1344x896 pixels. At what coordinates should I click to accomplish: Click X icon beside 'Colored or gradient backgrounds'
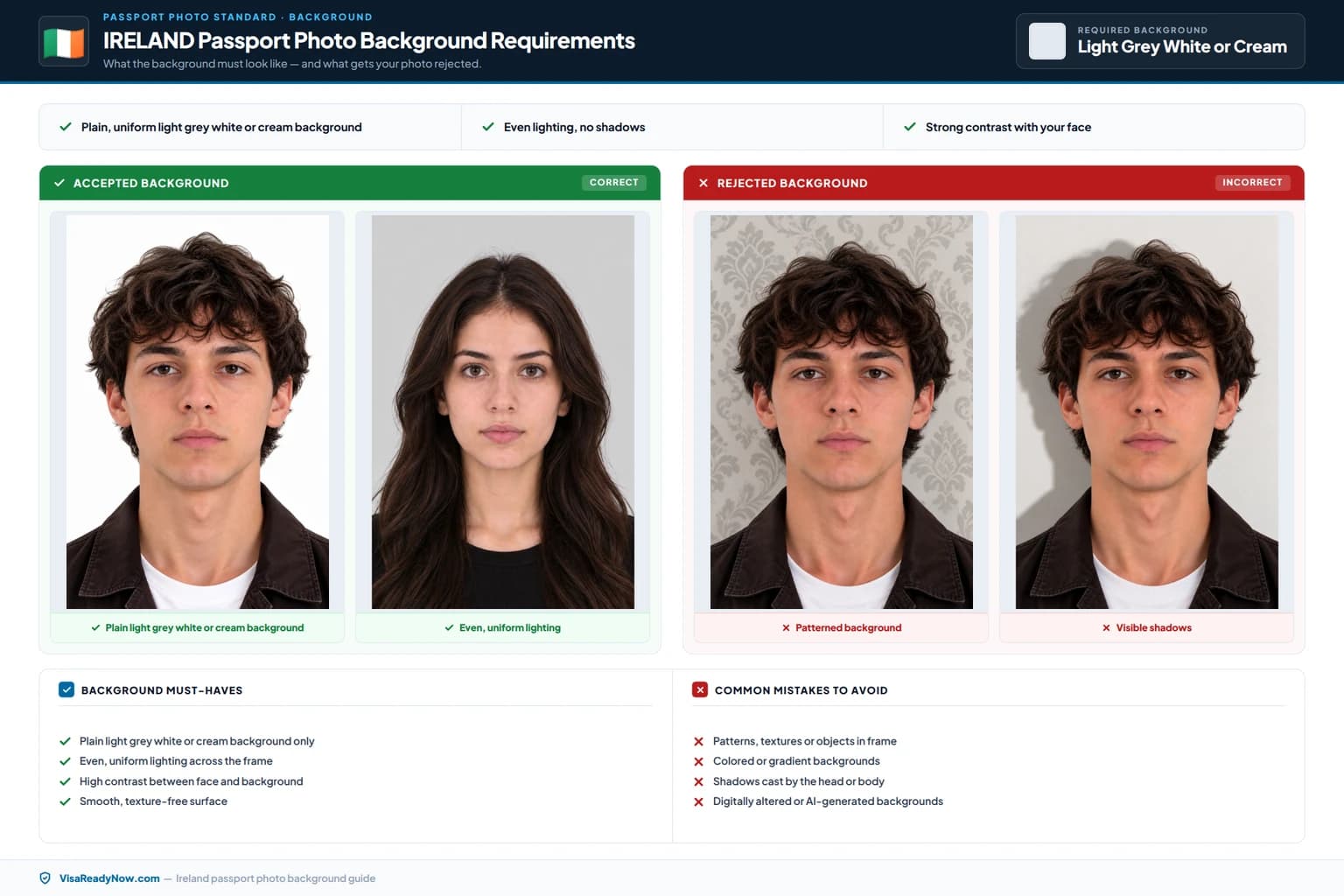pos(698,761)
